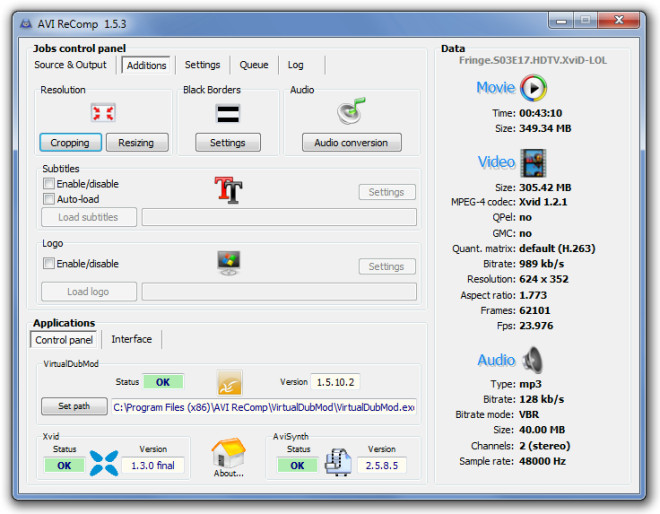
Task: Click the Logo Settings button
Action: (387, 266)
